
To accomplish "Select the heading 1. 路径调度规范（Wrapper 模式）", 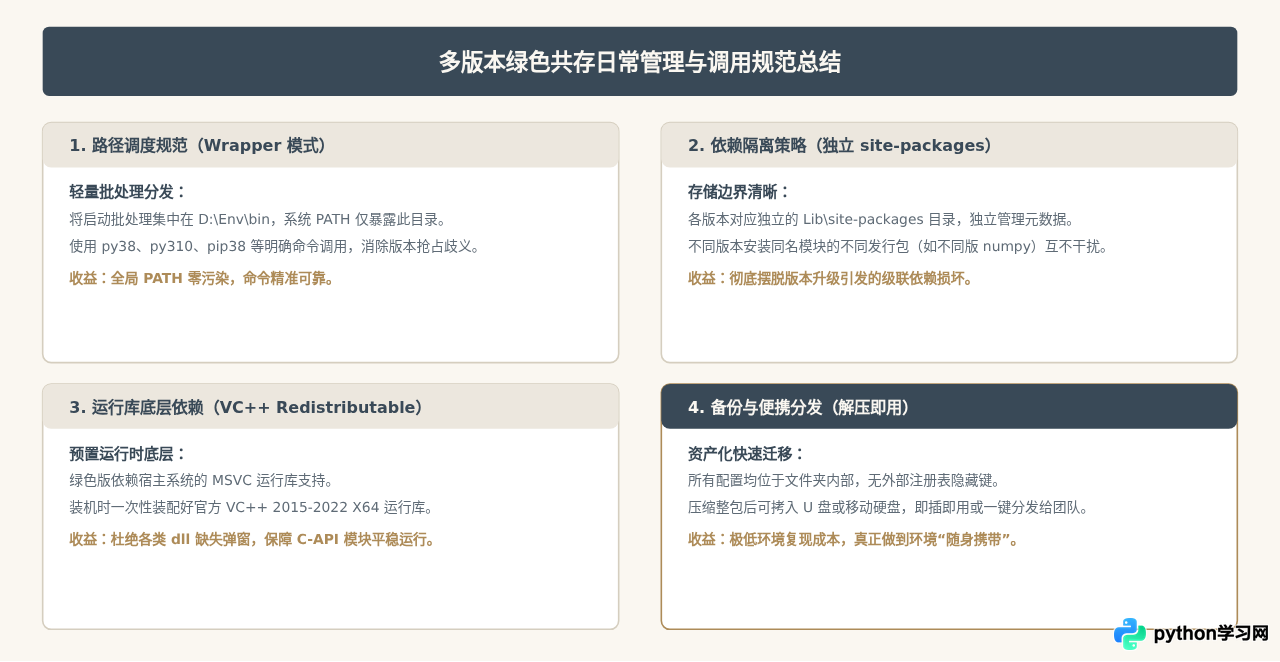I will pyautogui.click(x=201, y=146).
